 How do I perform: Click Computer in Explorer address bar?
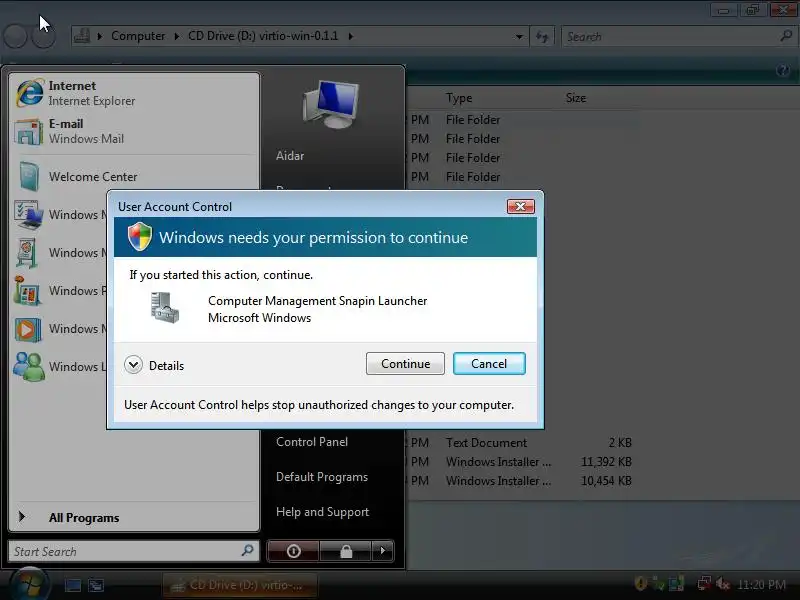138,36
